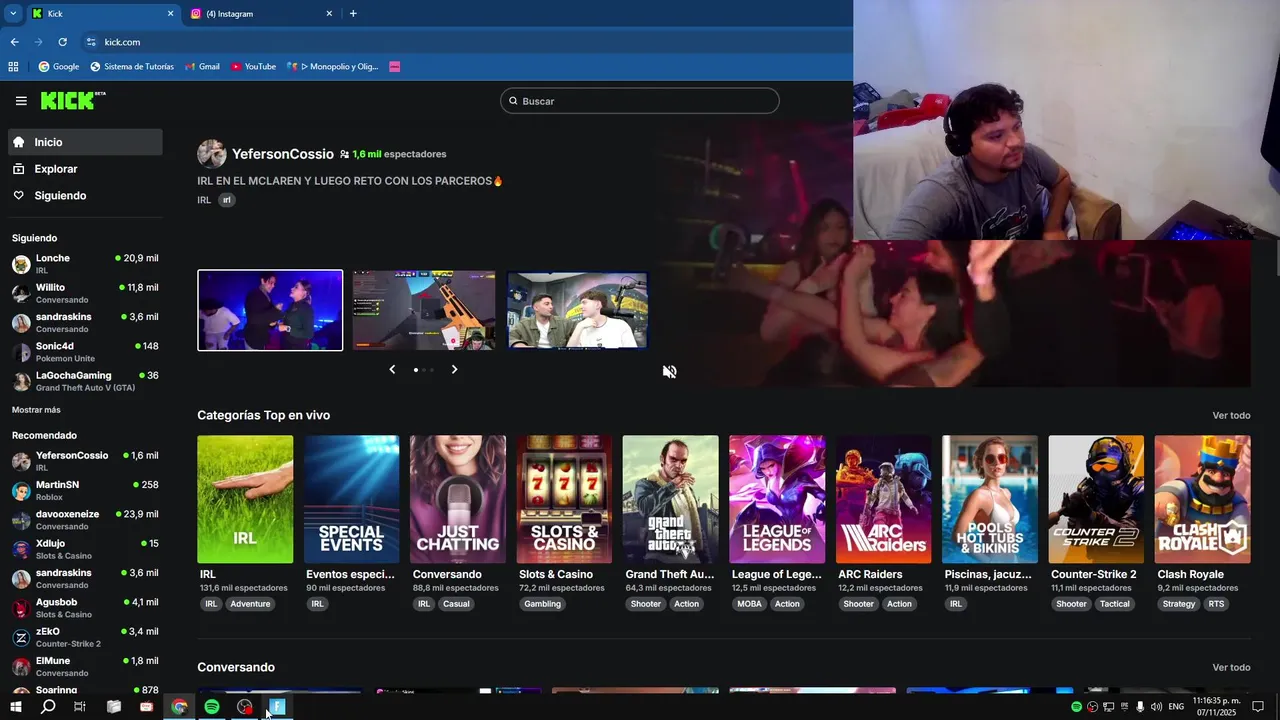This screenshot has height=720, width=1280.
Task: Open Agusbob recommended channel
Action: pyautogui.click(x=85, y=608)
